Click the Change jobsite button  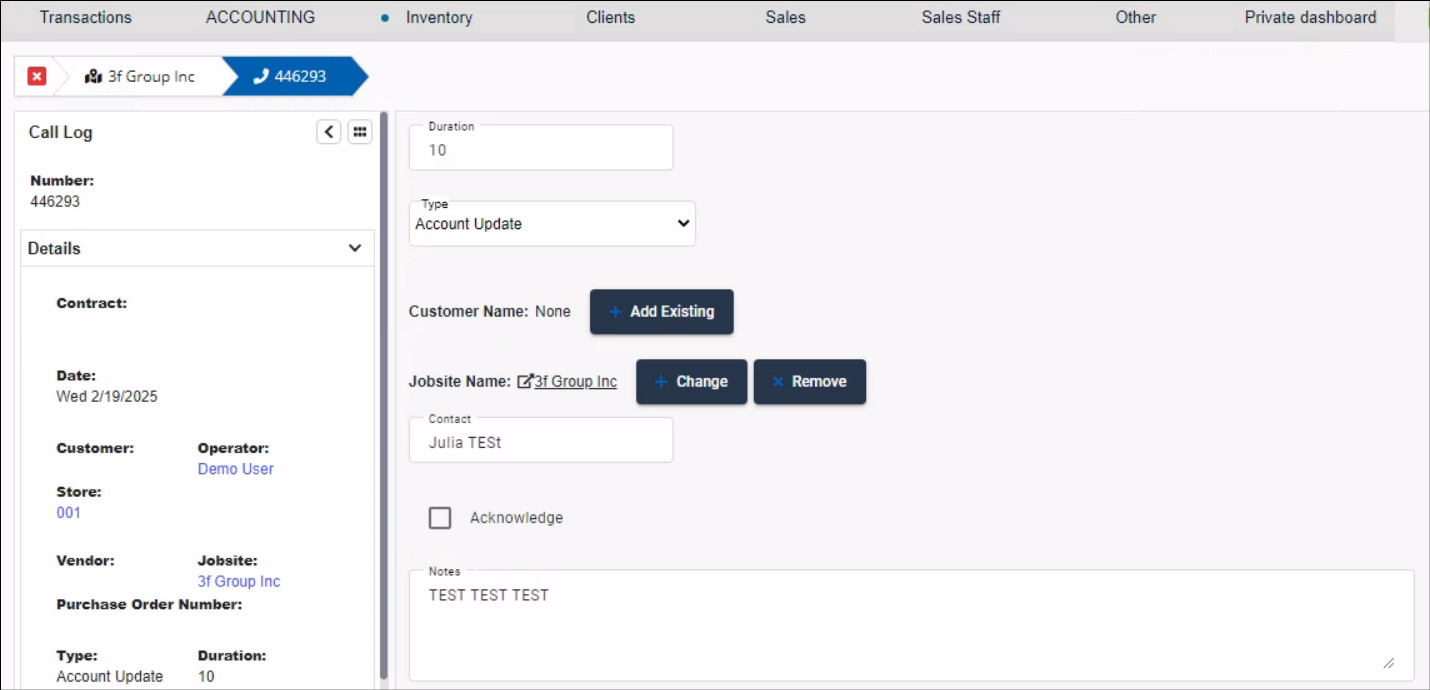pyautogui.click(x=691, y=382)
